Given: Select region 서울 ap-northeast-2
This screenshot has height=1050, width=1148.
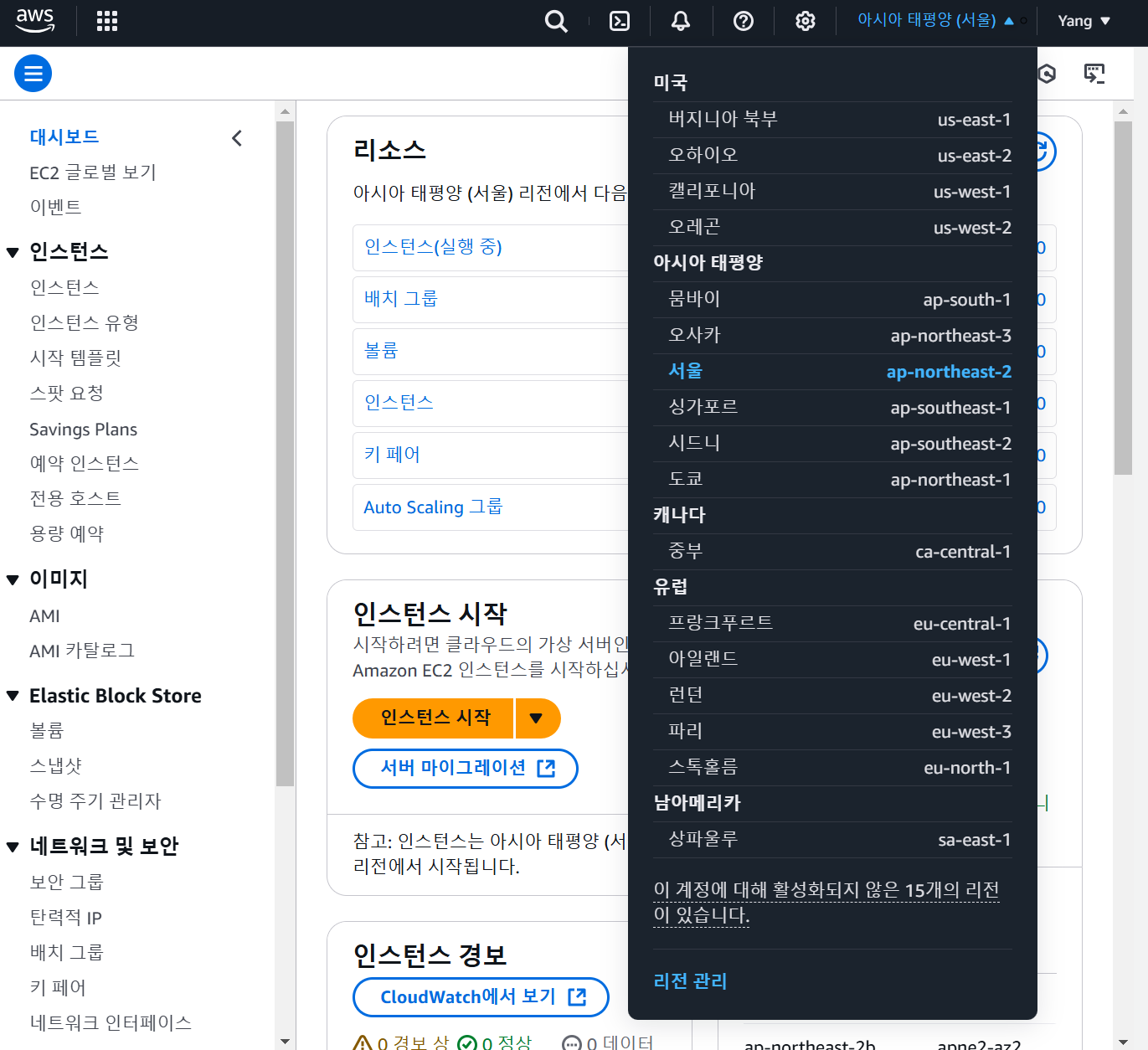Looking at the screenshot, I should pyautogui.click(x=832, y=372).
